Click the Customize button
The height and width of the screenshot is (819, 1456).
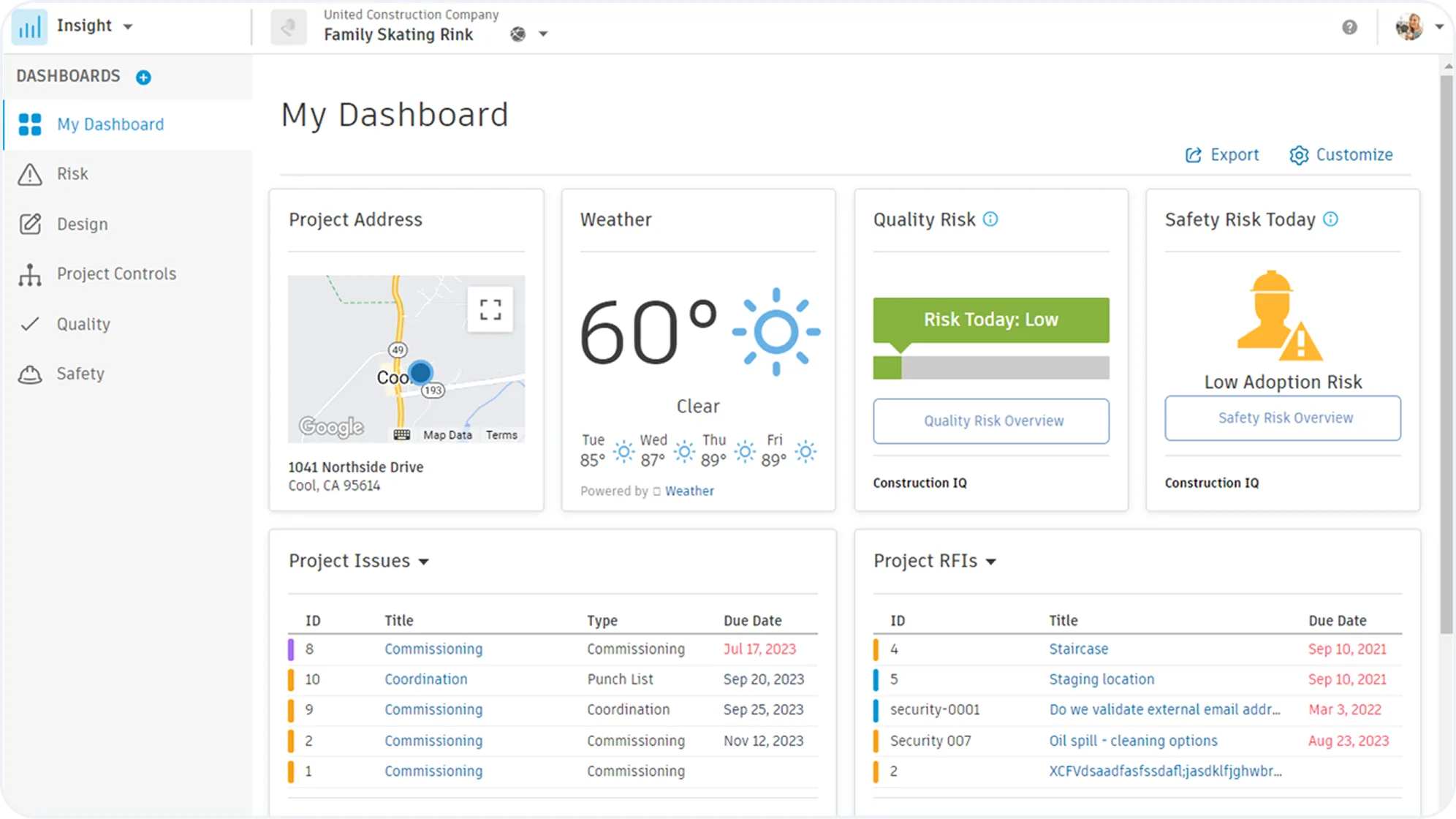pyautogui.click(x=1341, y=155)
